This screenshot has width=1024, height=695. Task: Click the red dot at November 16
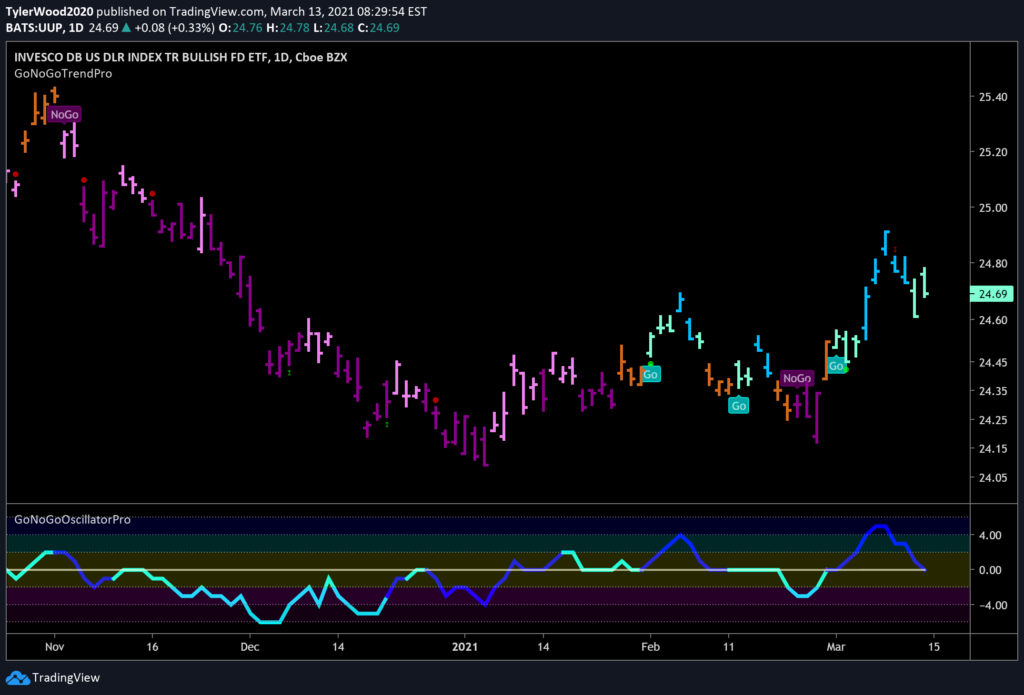pyautogui.click(x=152, y=193)
